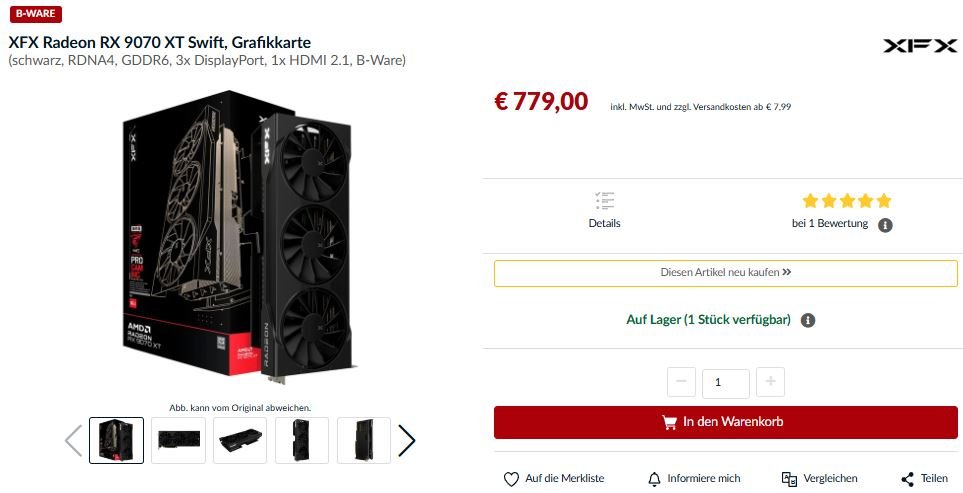Decrease quantity with the minus stepper
963x493 pixels.
[x=681, y=382]
